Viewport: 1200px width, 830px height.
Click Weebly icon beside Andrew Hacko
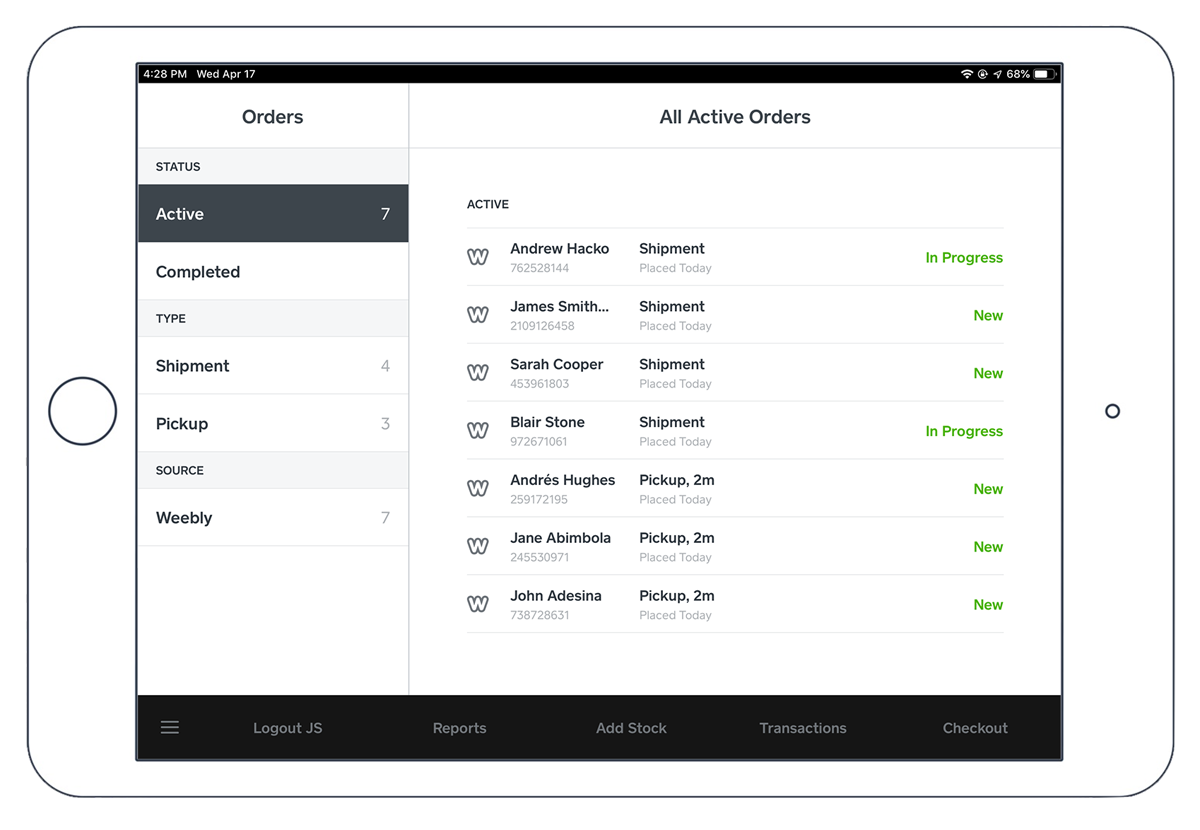coord(478,257)
